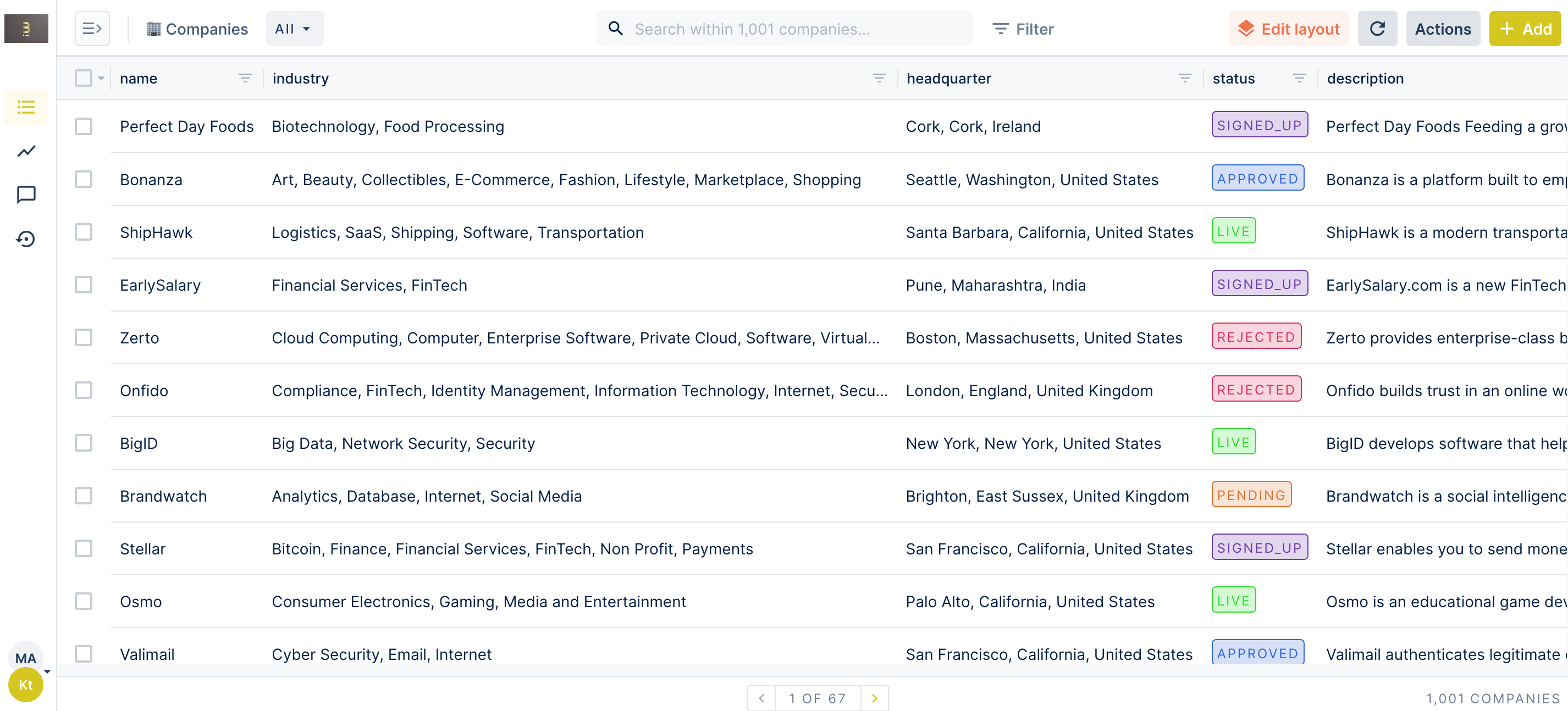
Task: Click the refresh icon button
Action: click(1377, 29)
